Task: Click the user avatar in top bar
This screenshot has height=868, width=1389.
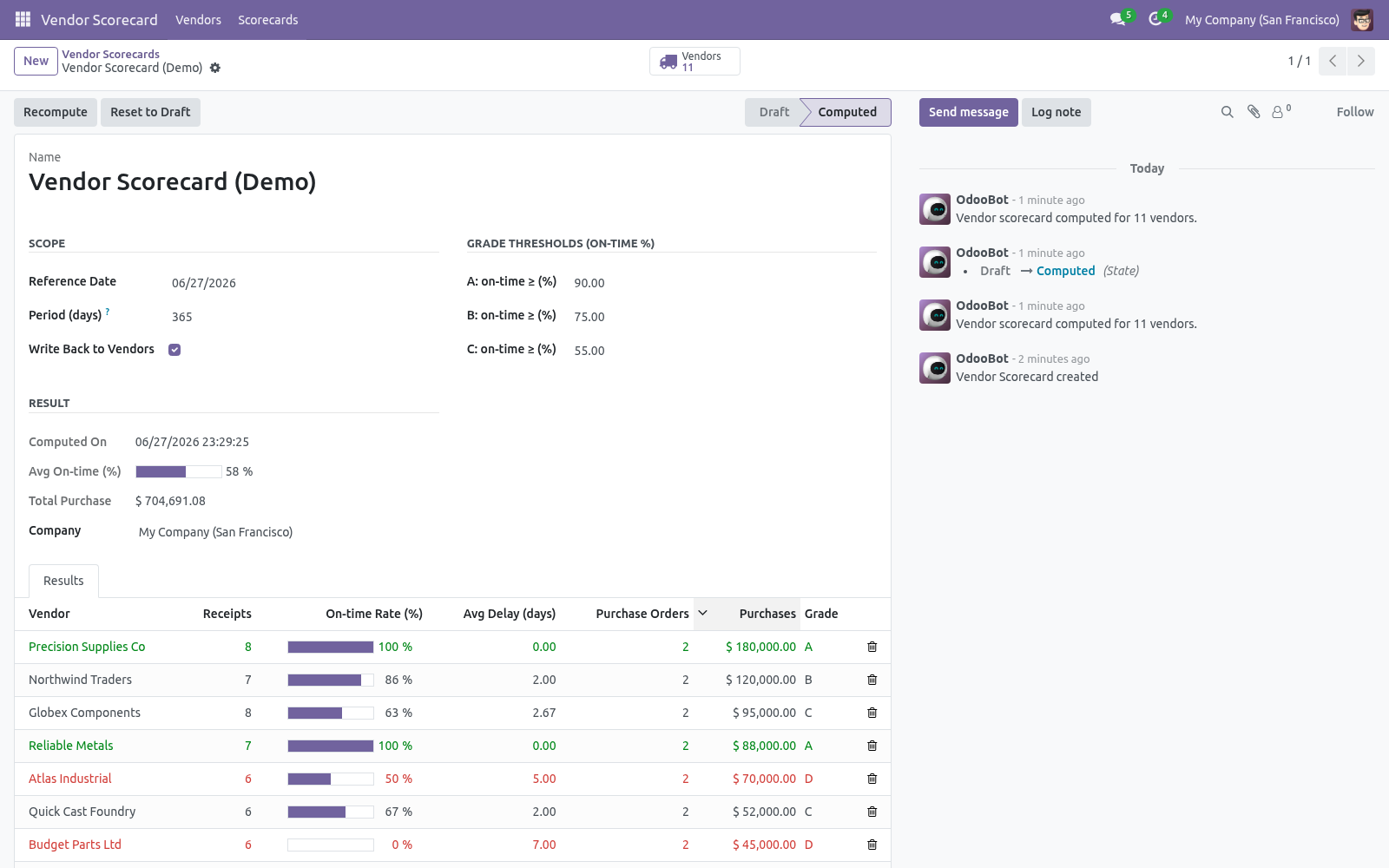Action: [x=1362, y=19]
